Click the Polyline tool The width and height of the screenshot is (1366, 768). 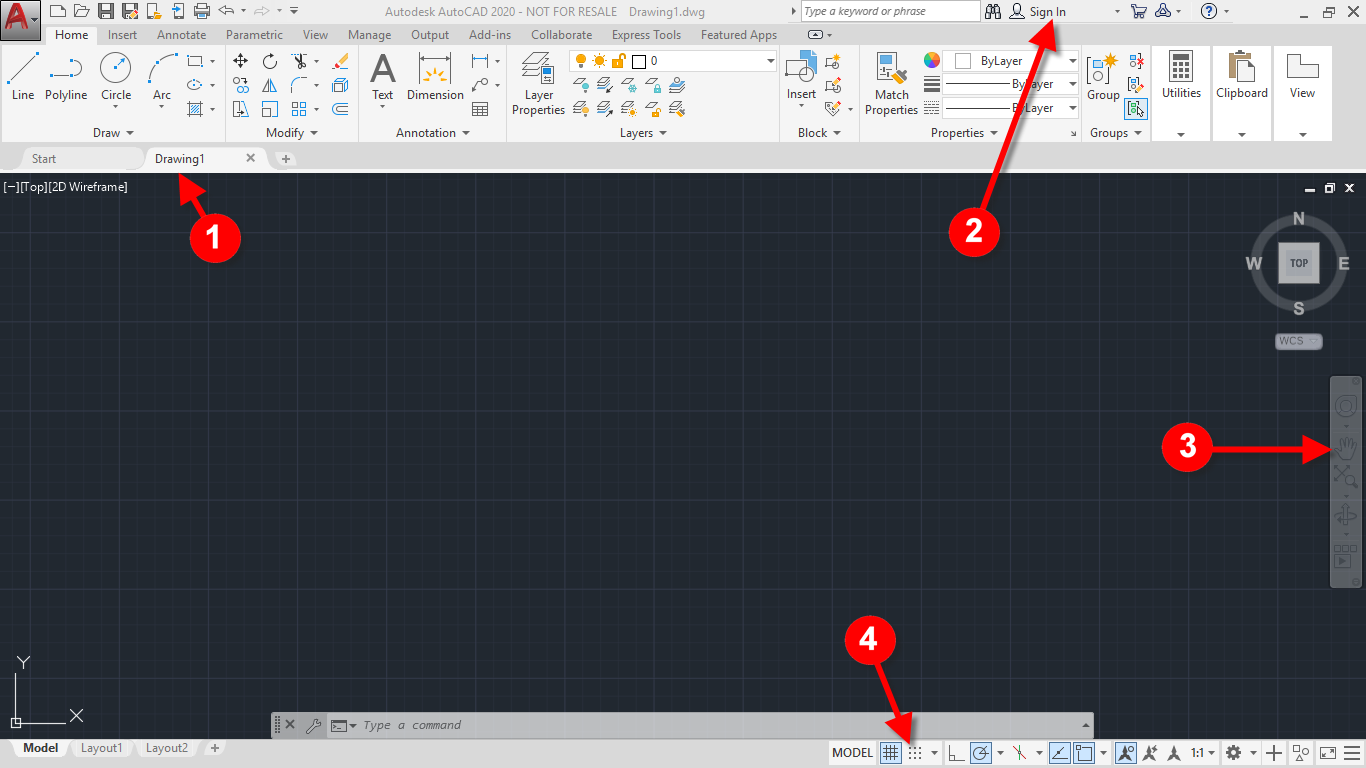pos(66,77)
